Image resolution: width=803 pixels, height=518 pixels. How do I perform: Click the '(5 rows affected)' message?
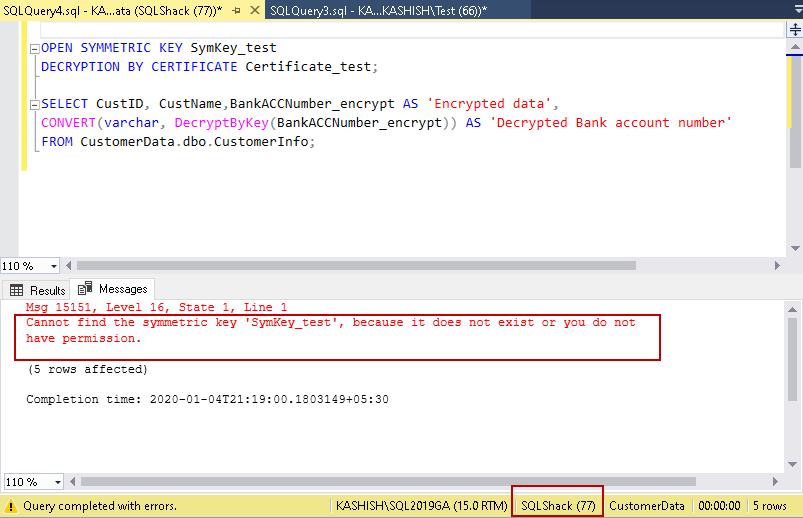[x=88, y=369]
